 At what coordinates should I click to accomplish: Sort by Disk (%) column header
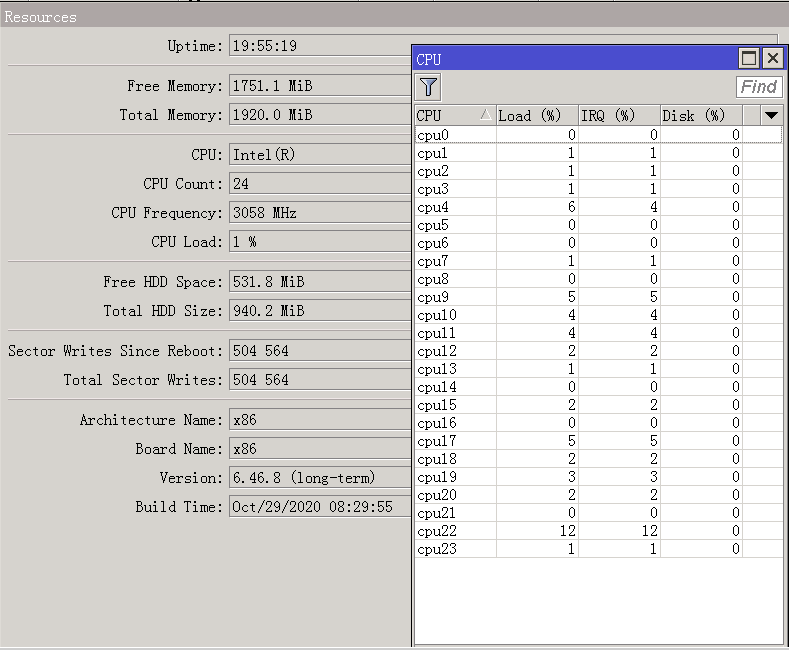coord(700,116)
